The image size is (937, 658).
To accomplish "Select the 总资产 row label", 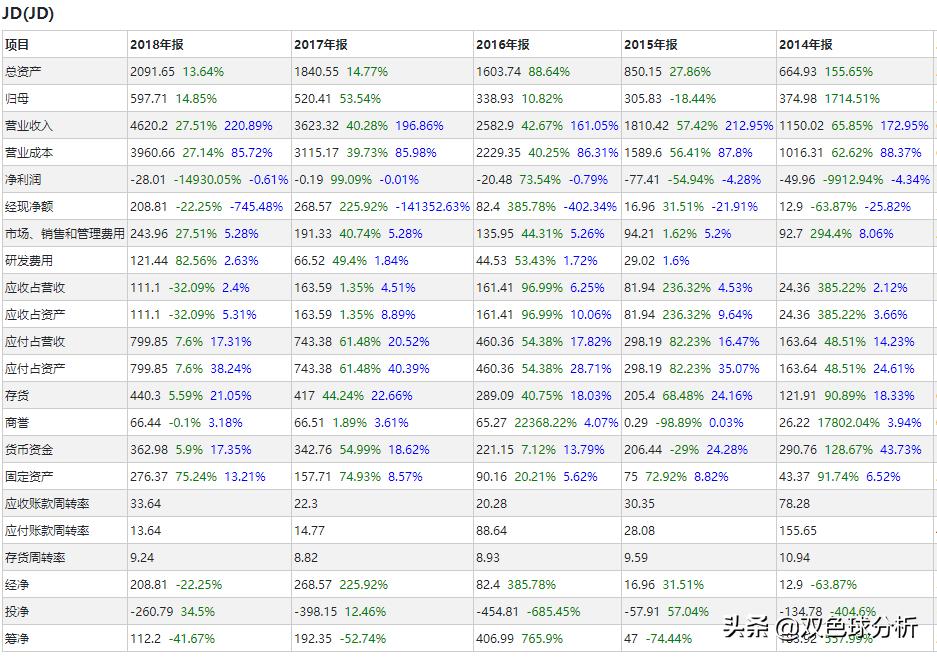I will (24, 72).
